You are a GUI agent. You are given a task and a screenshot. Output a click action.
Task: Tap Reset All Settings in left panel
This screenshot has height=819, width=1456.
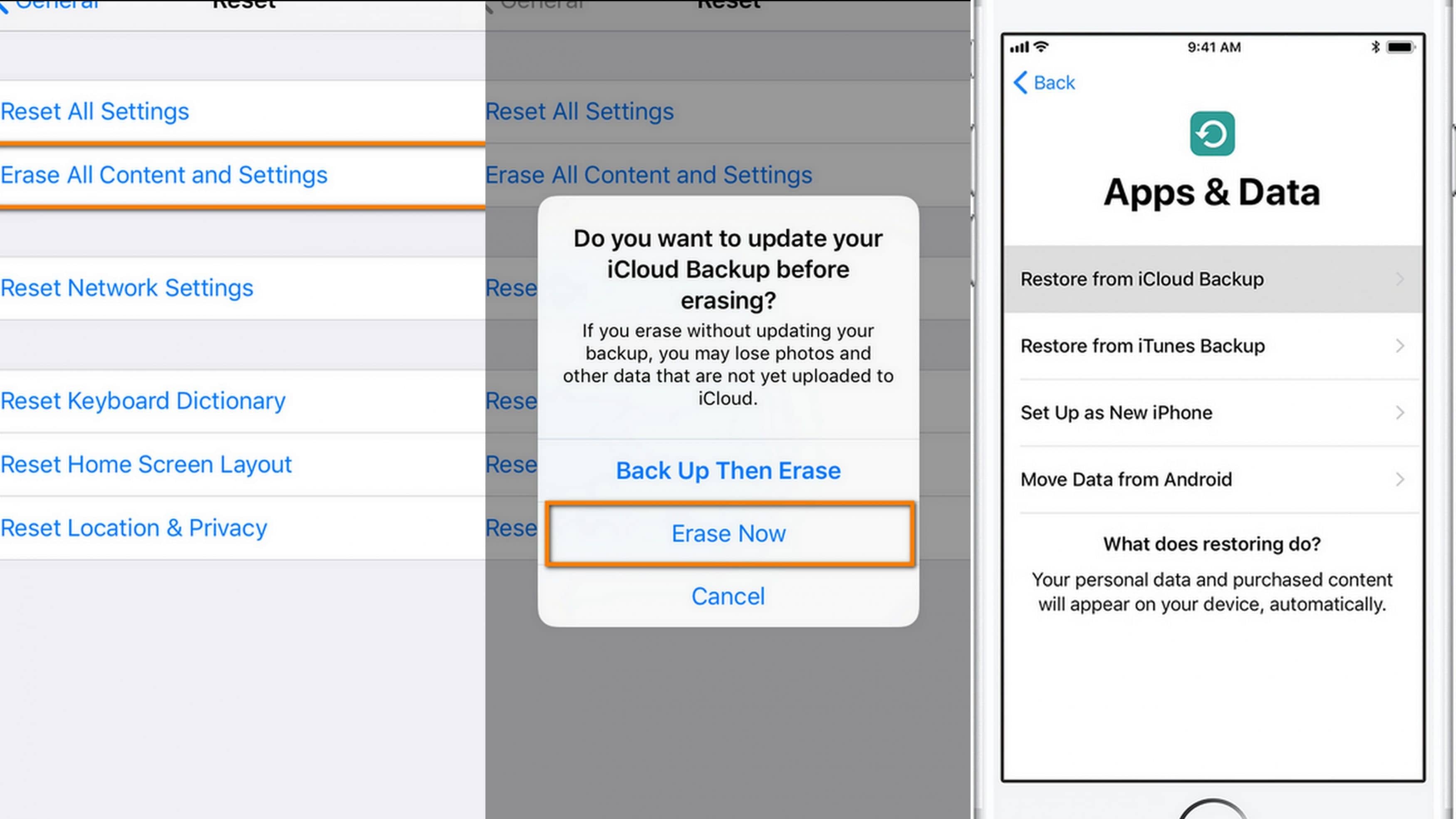coord(95,111)
